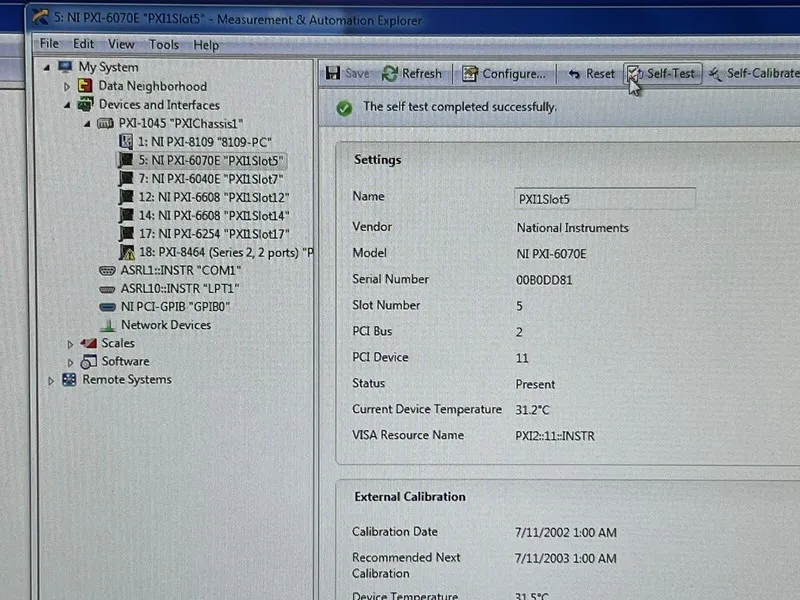
Task: Click the LPT1 parallel port icon
Action: 107,289
